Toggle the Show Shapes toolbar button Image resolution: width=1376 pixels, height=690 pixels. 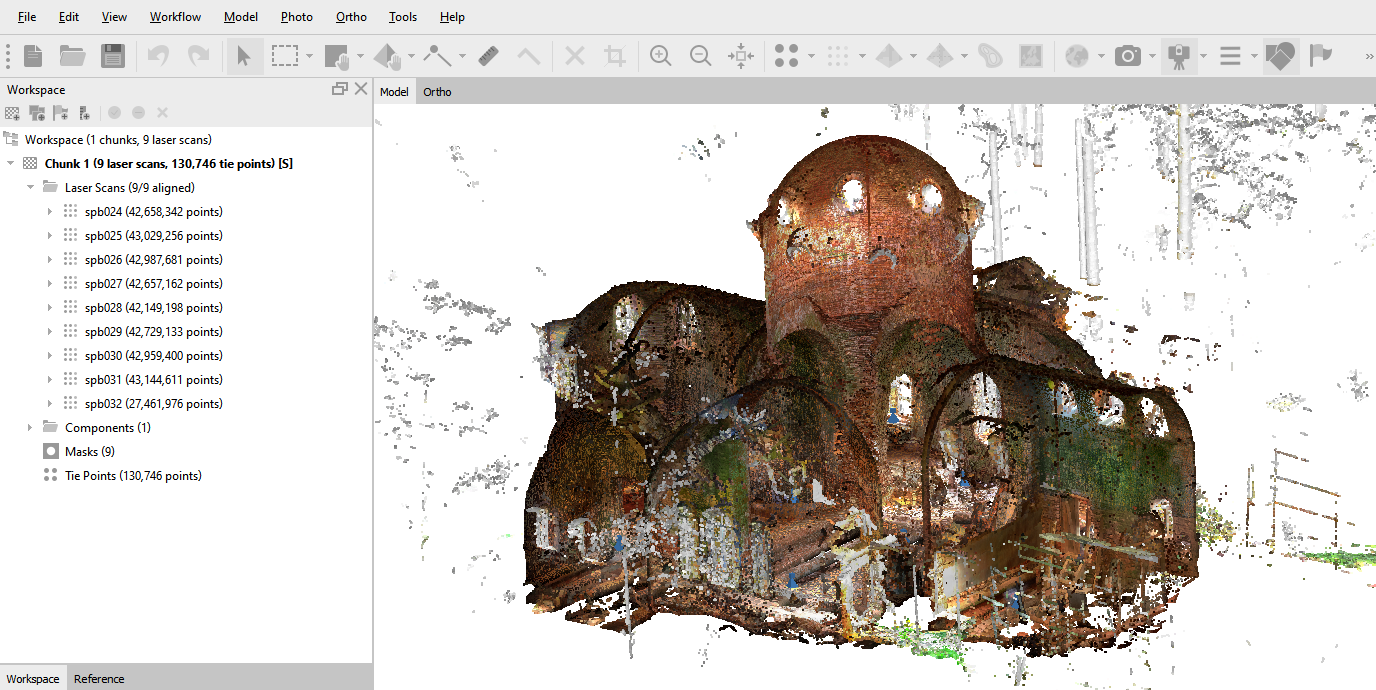[1280, 56]
